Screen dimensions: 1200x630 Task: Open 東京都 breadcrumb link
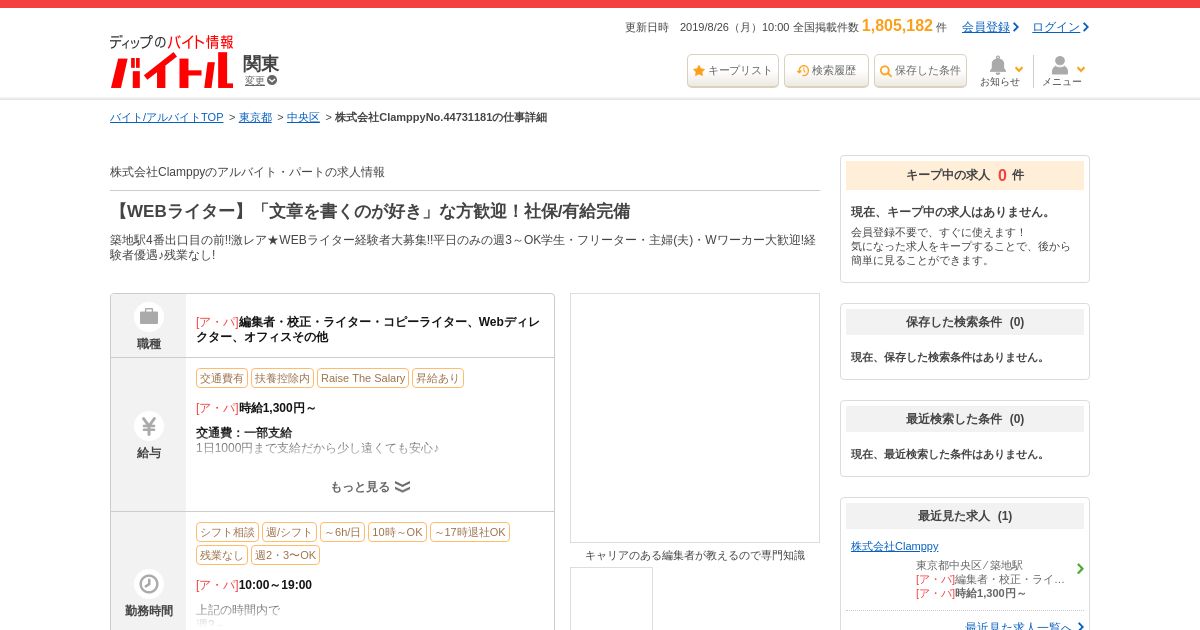tap(255, 117)
